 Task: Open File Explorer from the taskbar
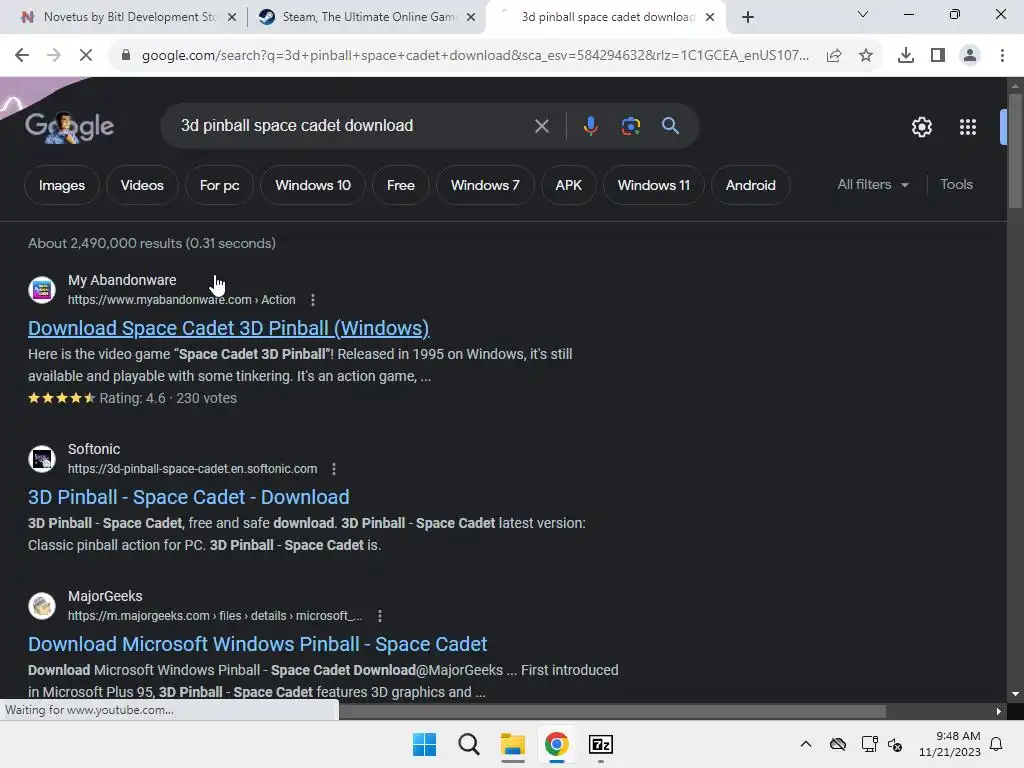513,744
